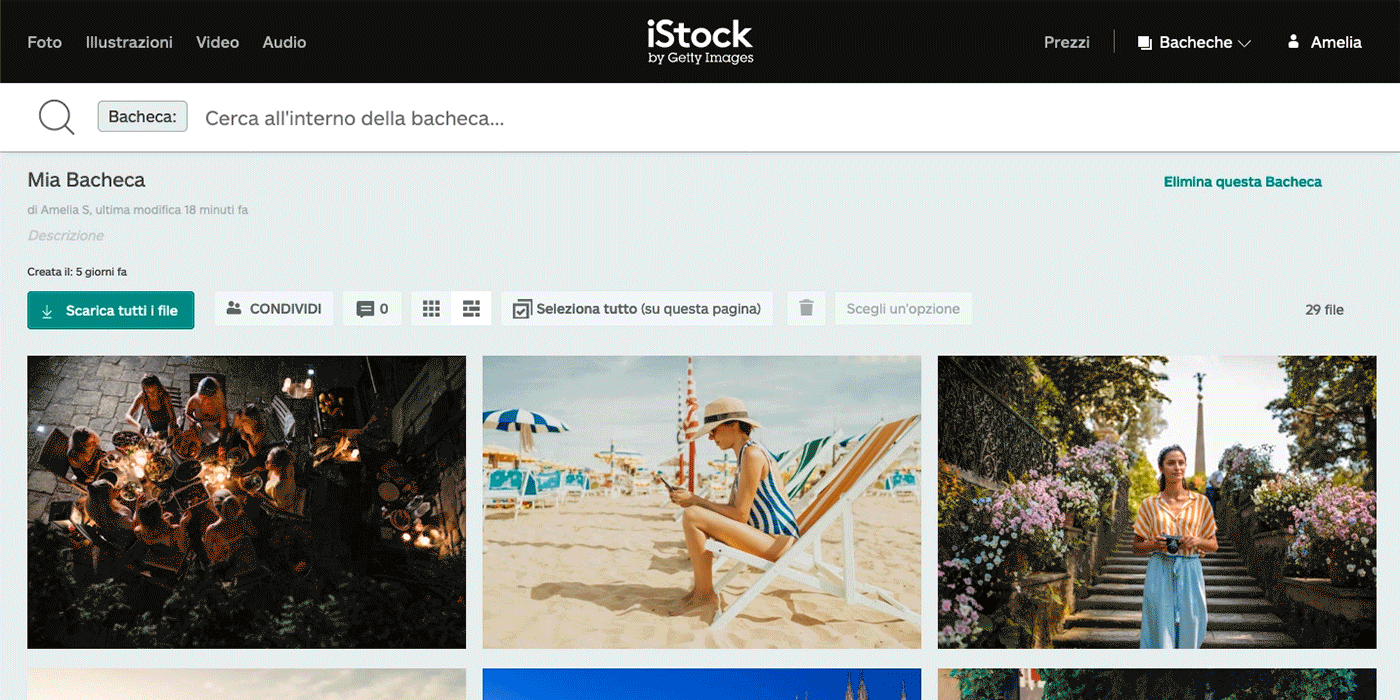
Task: Click the magnifying glass search icon
Action: [56, 117]
